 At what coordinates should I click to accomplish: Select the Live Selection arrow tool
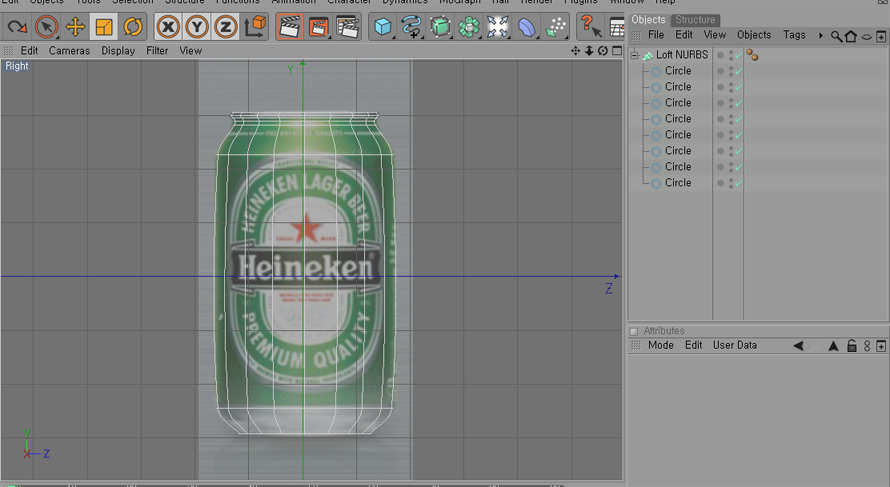pyautogui.click(x=47, y=27)
